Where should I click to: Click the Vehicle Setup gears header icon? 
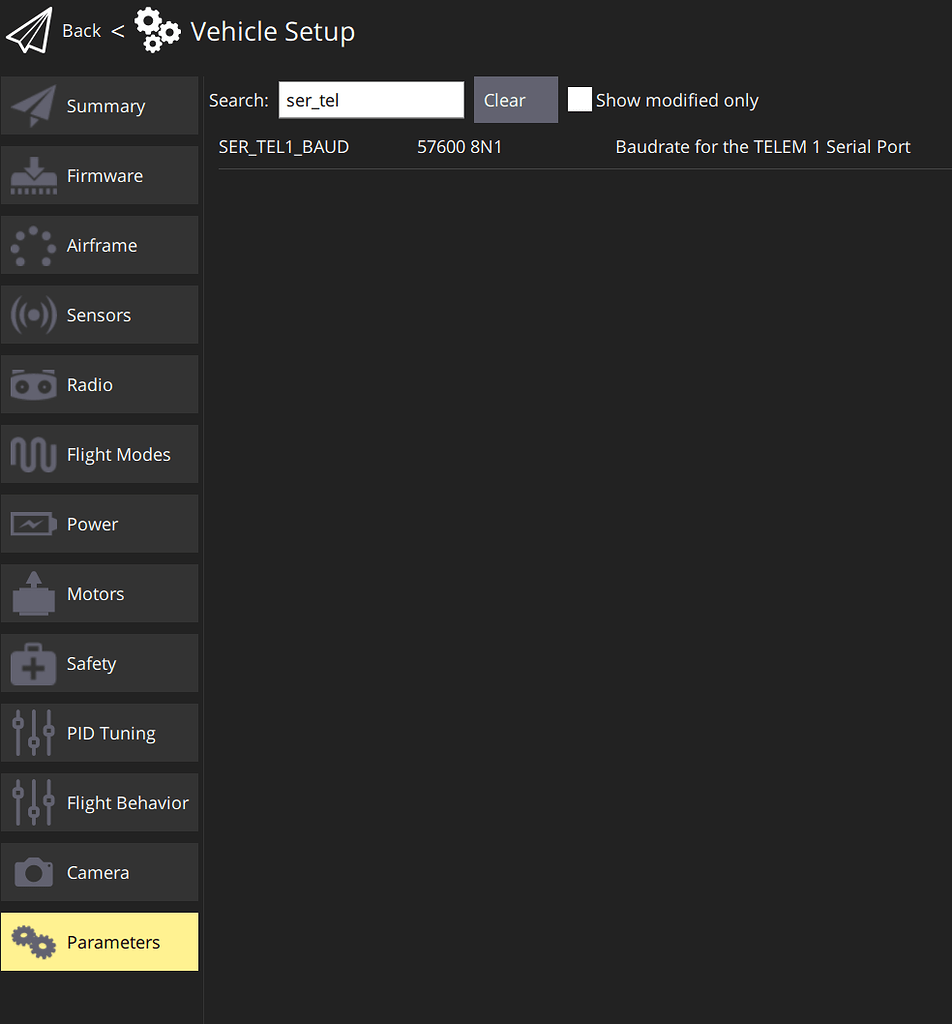coord(157,30)
